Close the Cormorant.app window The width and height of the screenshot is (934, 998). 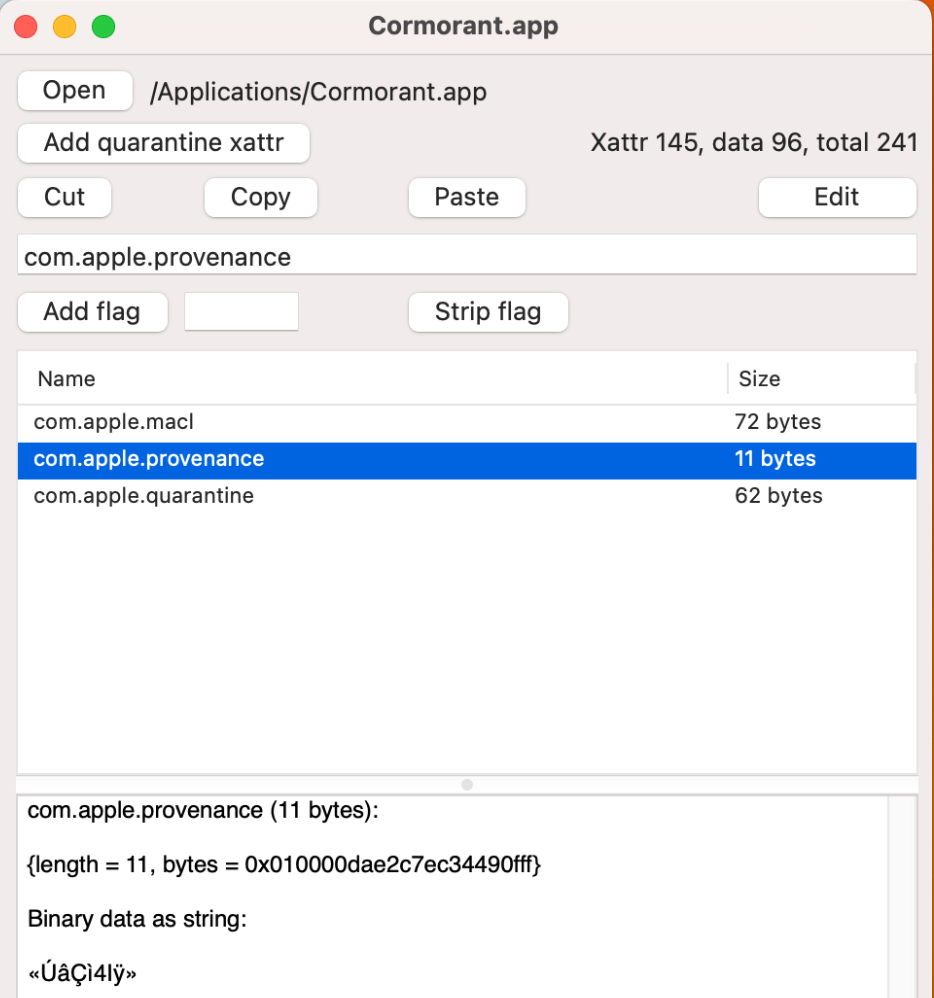26,27
